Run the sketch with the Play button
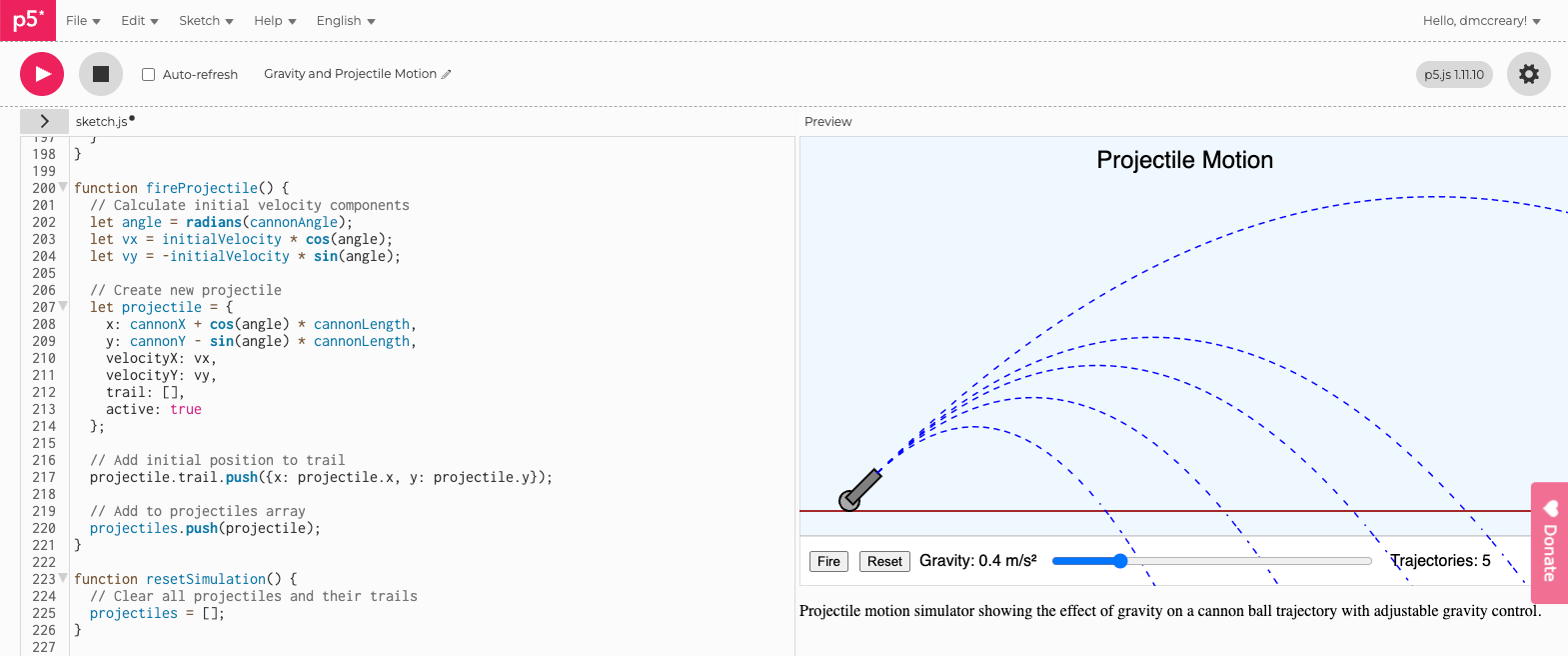Screen dimensions: 1568x656 click(41, 74)
